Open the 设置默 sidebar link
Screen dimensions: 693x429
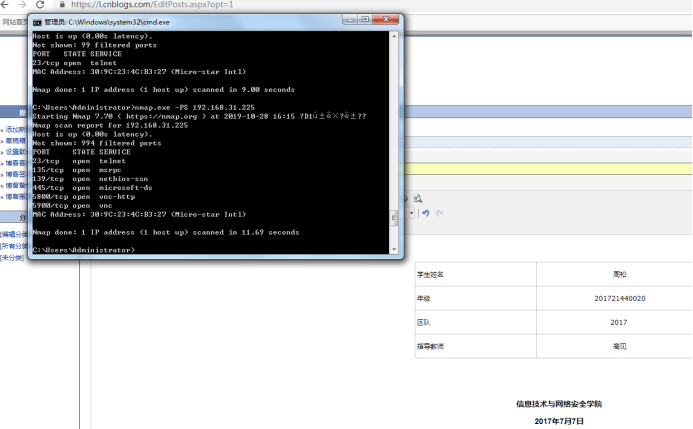(14, 152)
